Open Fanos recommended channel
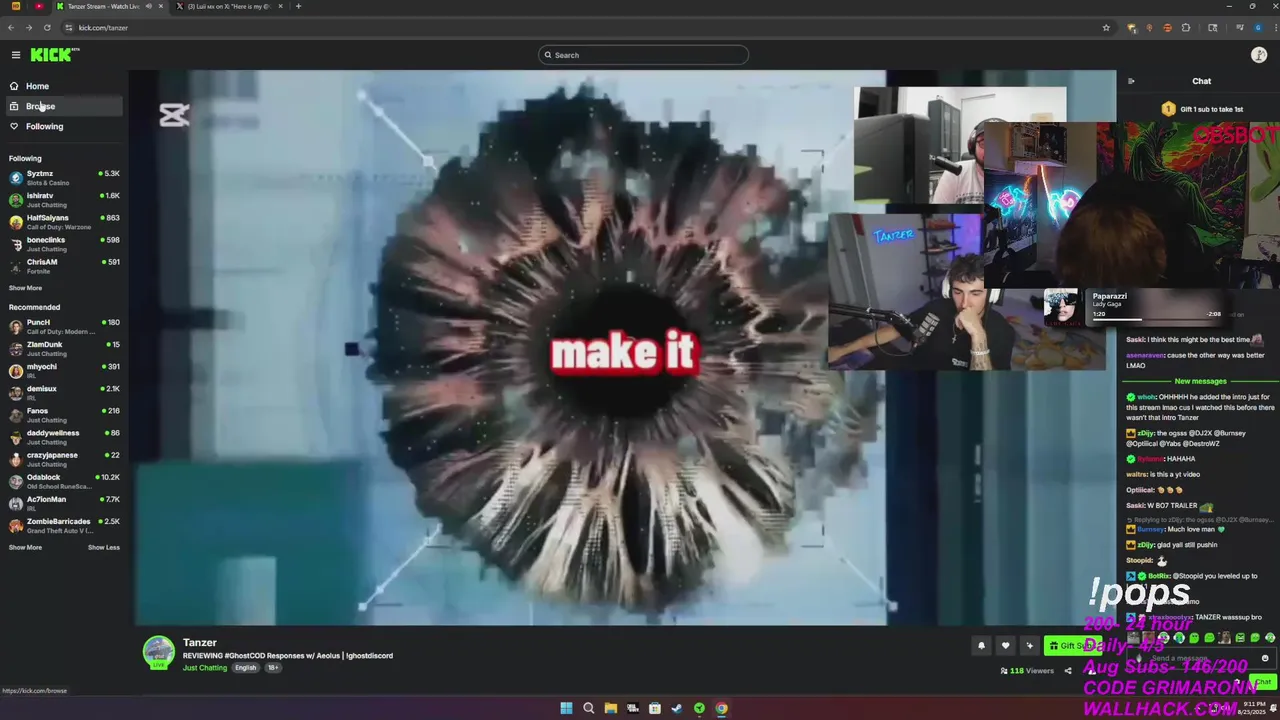Viewport: 1280px width, 720px height. [64, 415]
